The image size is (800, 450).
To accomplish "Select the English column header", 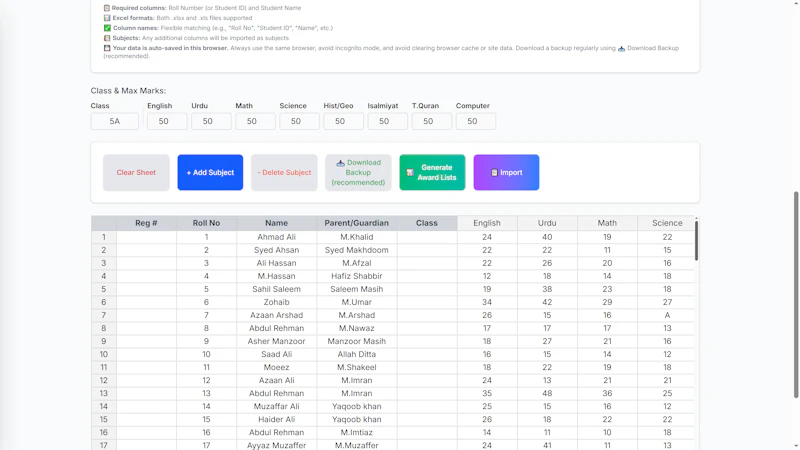I will pyautogui.click(x=487, y=223).
